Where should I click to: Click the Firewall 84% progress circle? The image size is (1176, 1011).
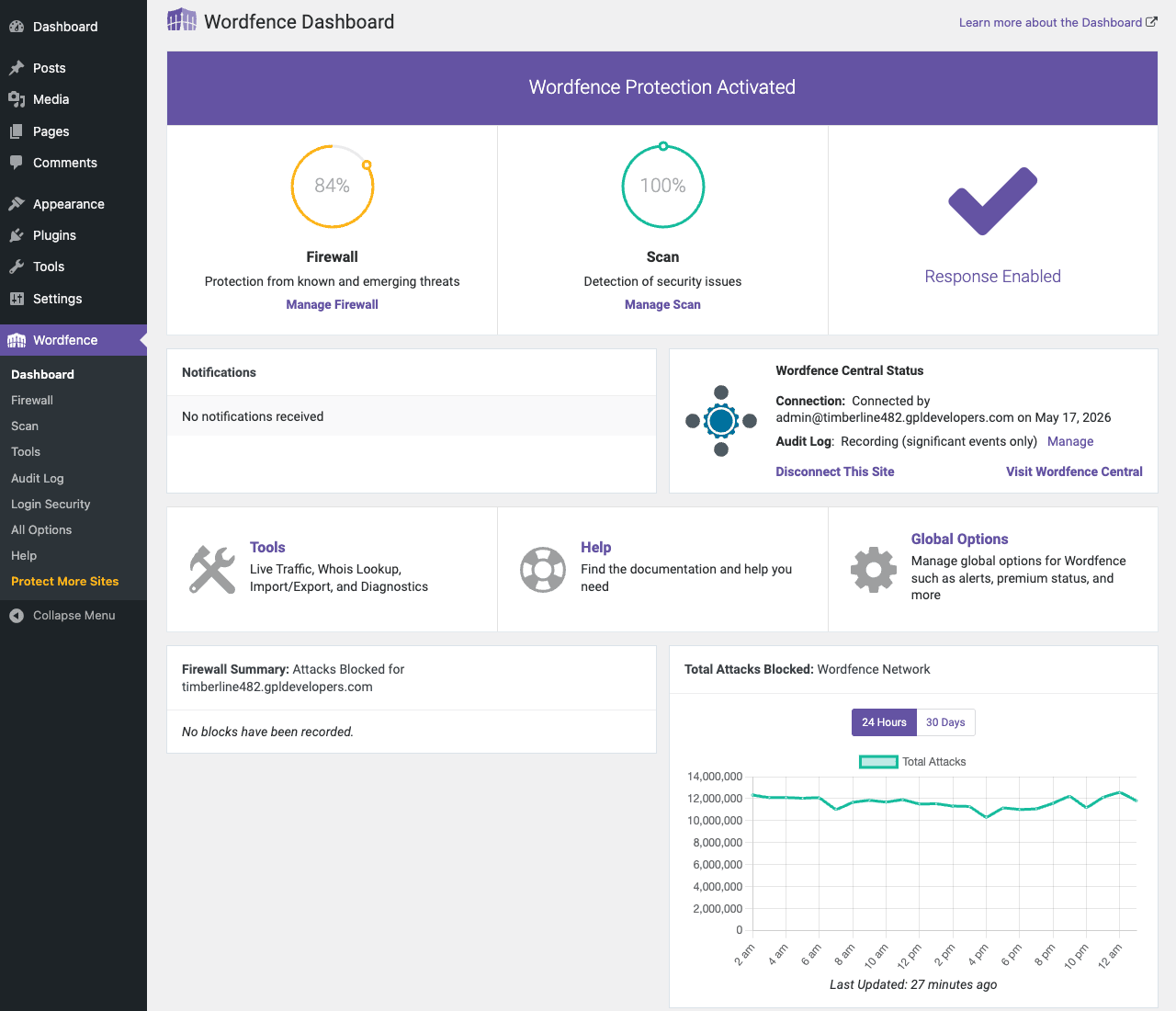[332, 186]
